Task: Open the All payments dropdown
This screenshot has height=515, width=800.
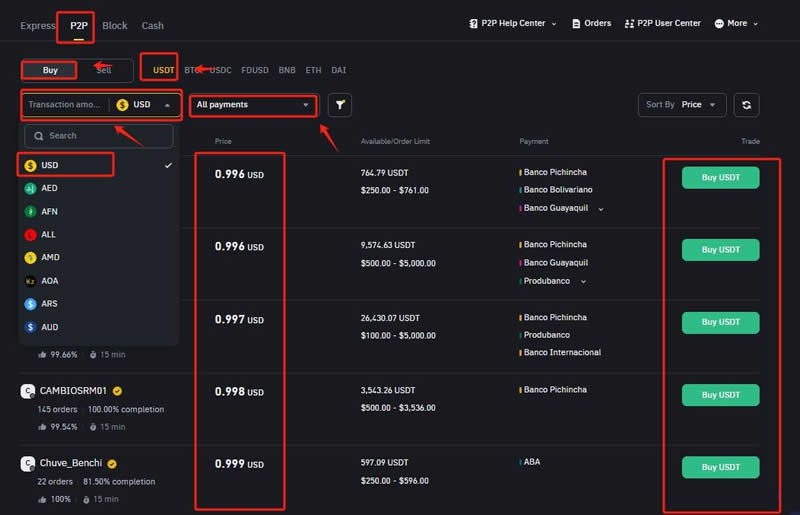Action: pyautogui.click(x=253, y=105)
